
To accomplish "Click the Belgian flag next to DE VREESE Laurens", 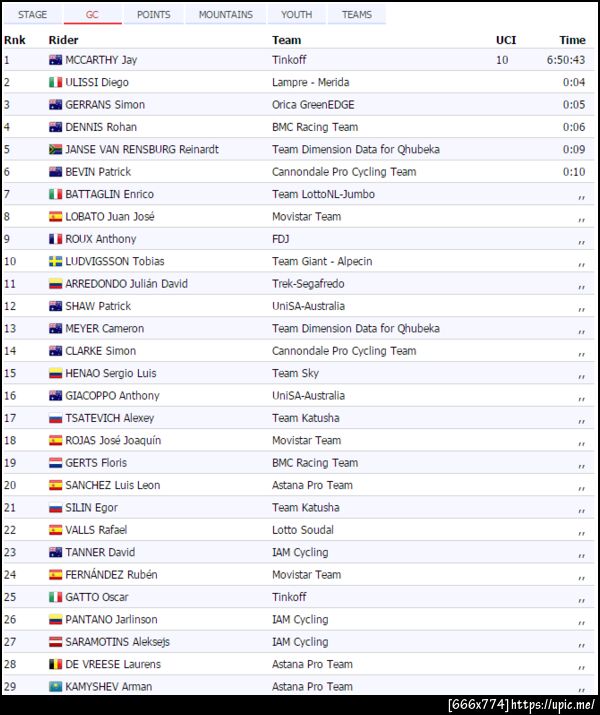I will tap(56, 664).
